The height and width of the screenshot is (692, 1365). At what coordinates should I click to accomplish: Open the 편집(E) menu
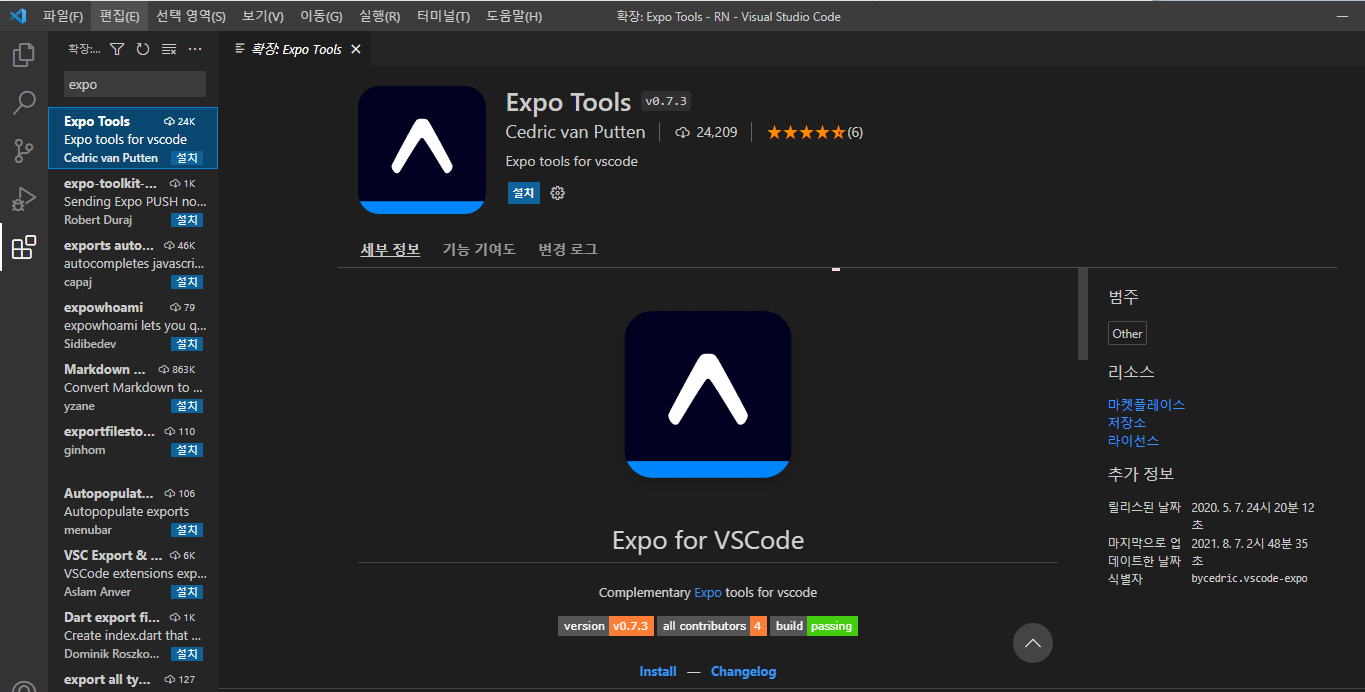pos(120,16)
